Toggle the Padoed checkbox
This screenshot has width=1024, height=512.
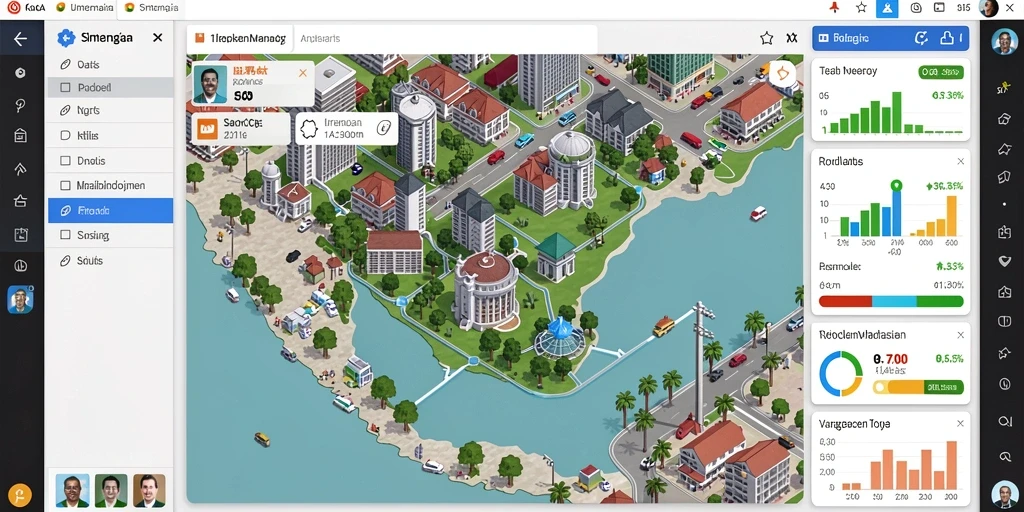[65, 87]
